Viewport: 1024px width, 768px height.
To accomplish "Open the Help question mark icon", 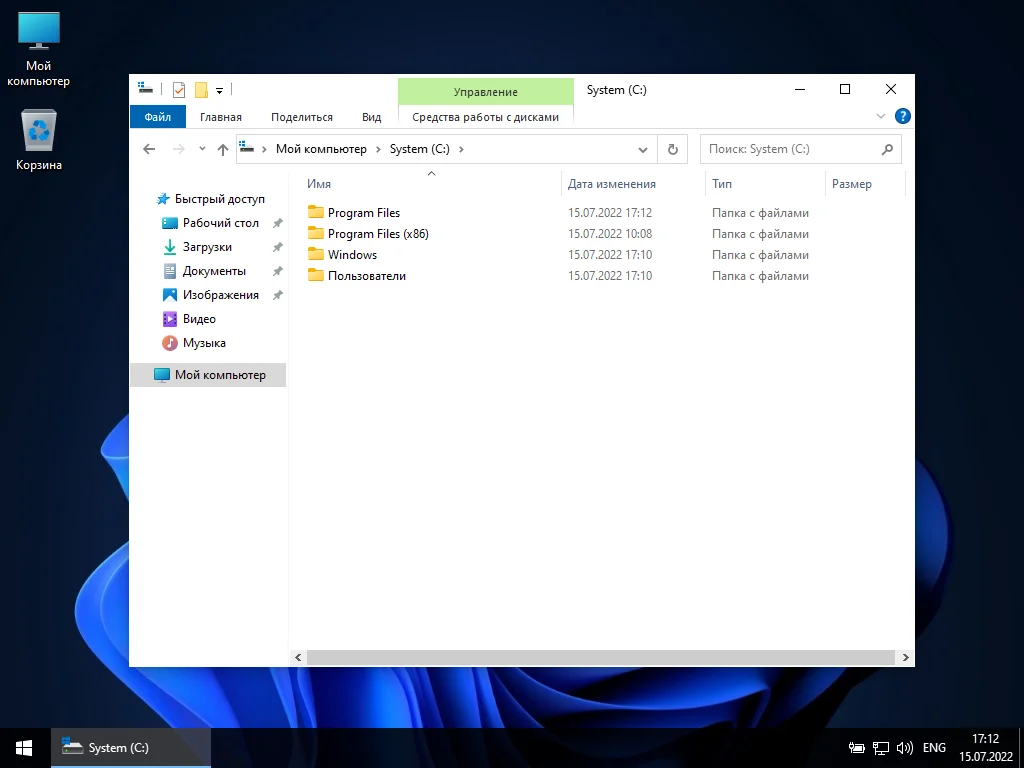I will [x=902, y=116].
